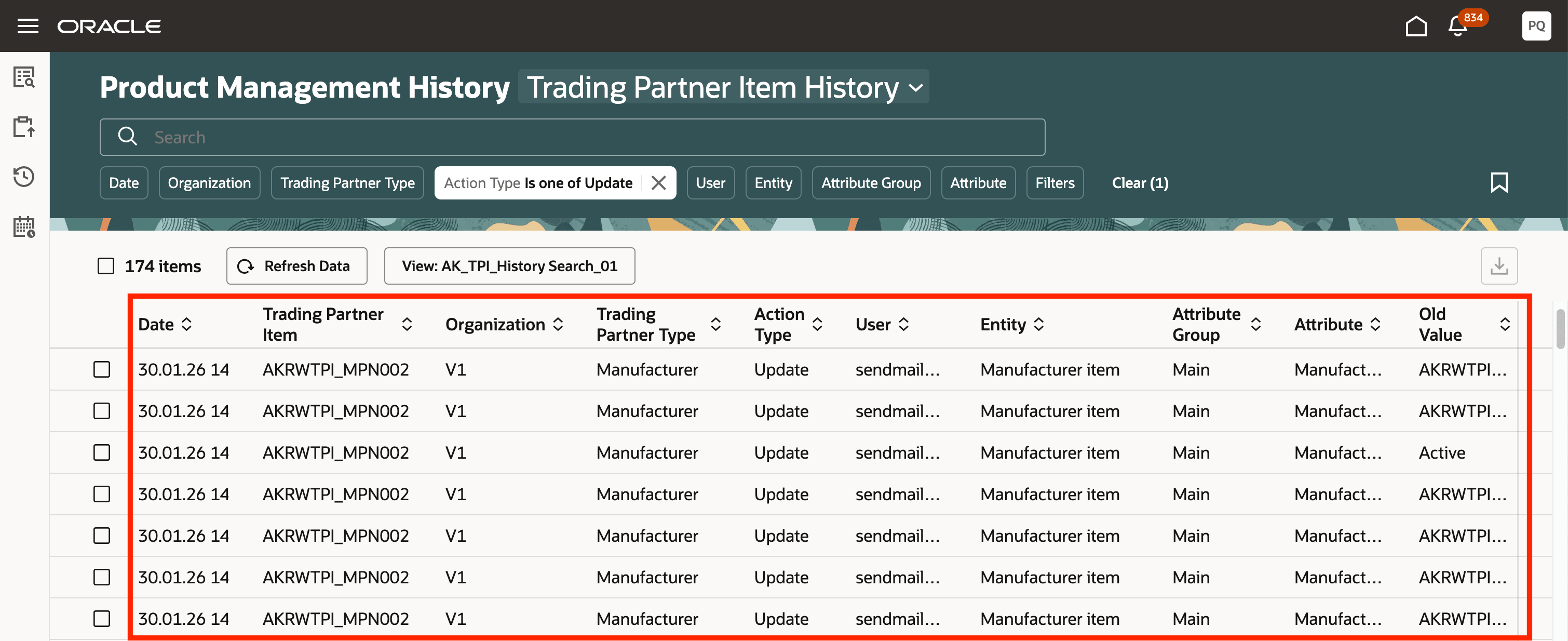The width and height of the screenshot is (1568, 641).
Task: Open history via the clock sidebar icon
Action: pos(23,177)
